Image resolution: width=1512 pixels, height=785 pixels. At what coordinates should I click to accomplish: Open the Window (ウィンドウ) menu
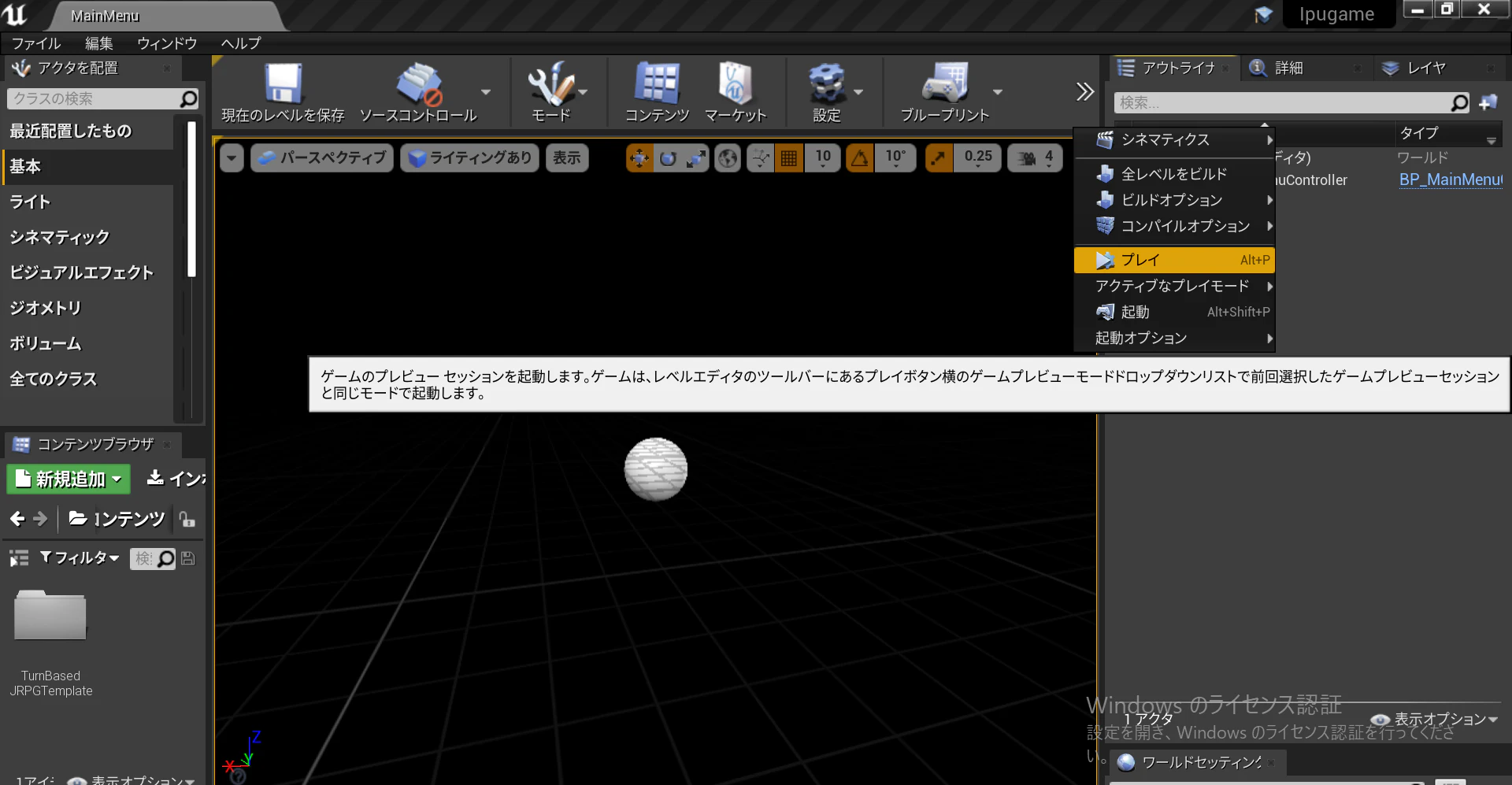pos(167,43)
